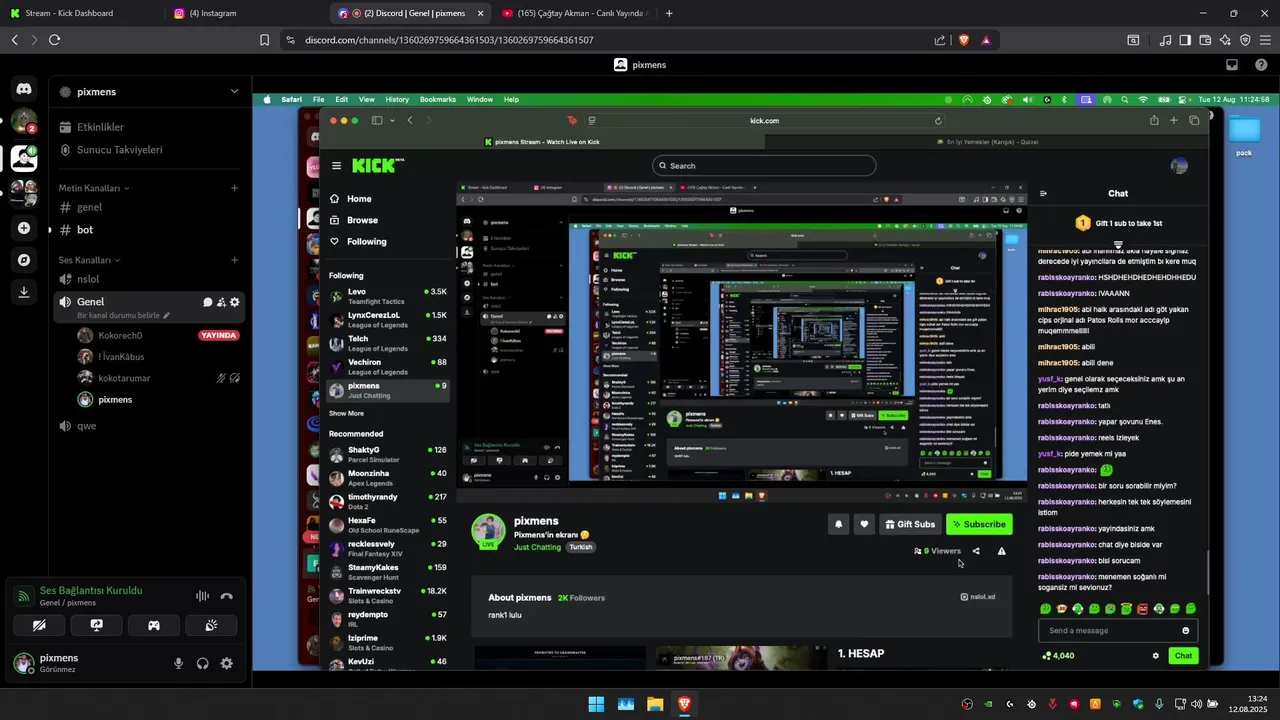Viewport: 1280px width, 720px height.
Task: Click the address bar discord.com URL
Action: [x=449, y=40]
